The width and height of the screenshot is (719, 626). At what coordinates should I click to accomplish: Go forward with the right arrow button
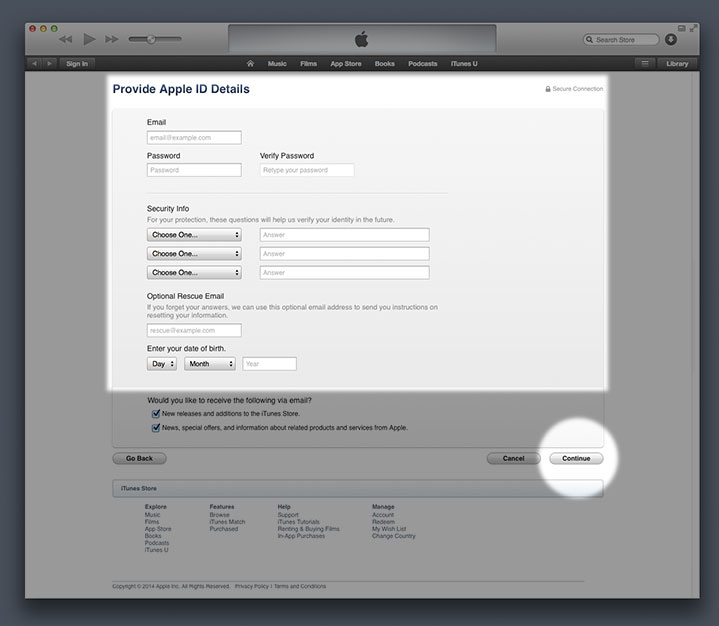coord(49,63)
